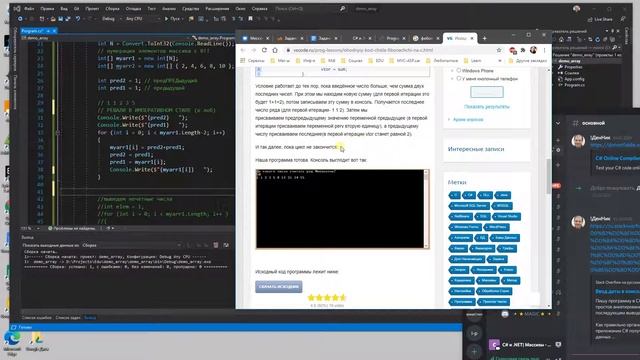Reload the page in Chrome
Image resolution: width=640 pixels, height=360 pixels.
(264, 50)
